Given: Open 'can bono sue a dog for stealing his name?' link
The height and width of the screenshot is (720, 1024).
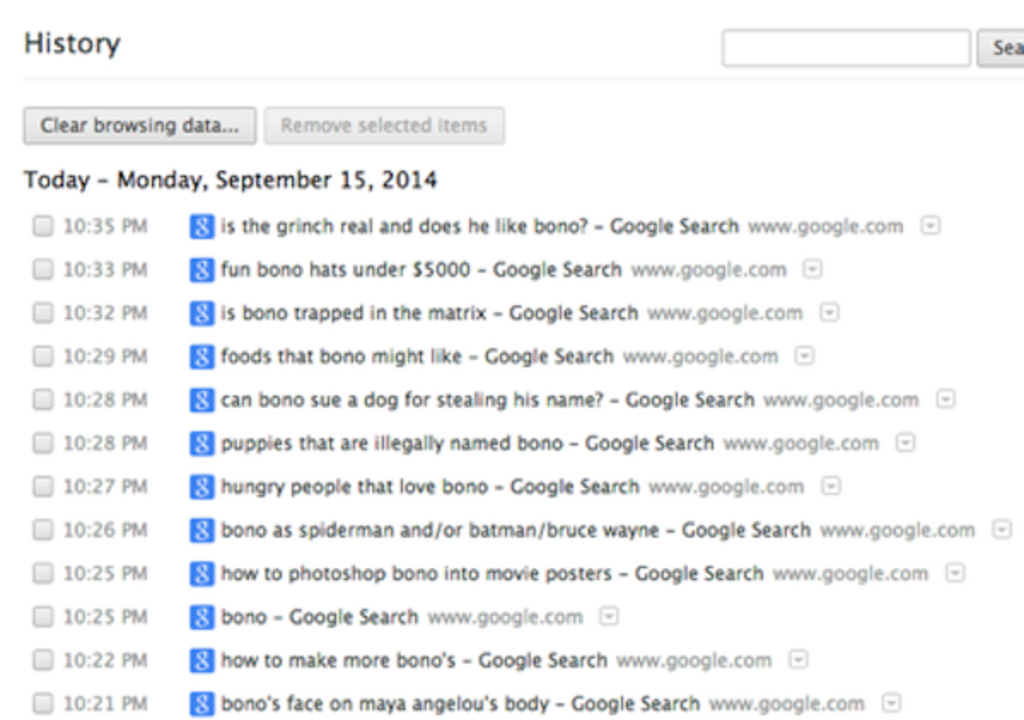Looking at the screenshot, I should point(487,399).
